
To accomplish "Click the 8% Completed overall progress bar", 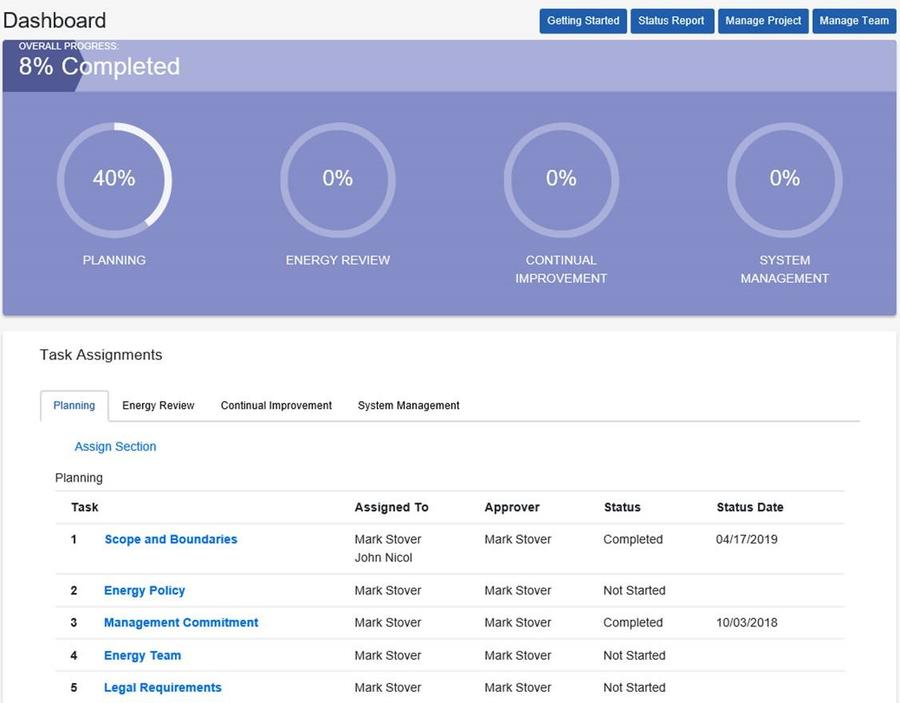I will [x=449, y=66].
